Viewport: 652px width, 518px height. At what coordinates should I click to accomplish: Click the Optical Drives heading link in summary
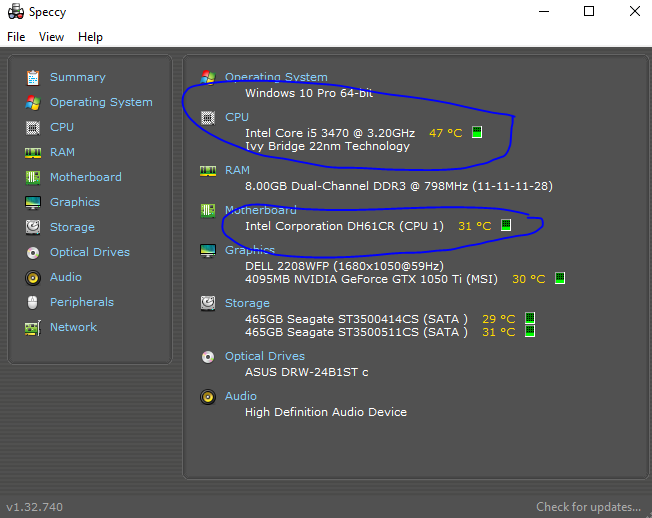coord(265,356)
